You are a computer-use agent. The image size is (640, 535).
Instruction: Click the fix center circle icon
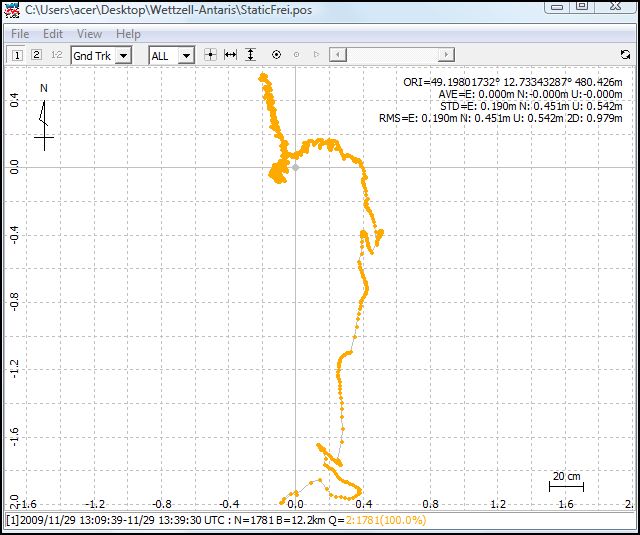click(x=296, y=55)
